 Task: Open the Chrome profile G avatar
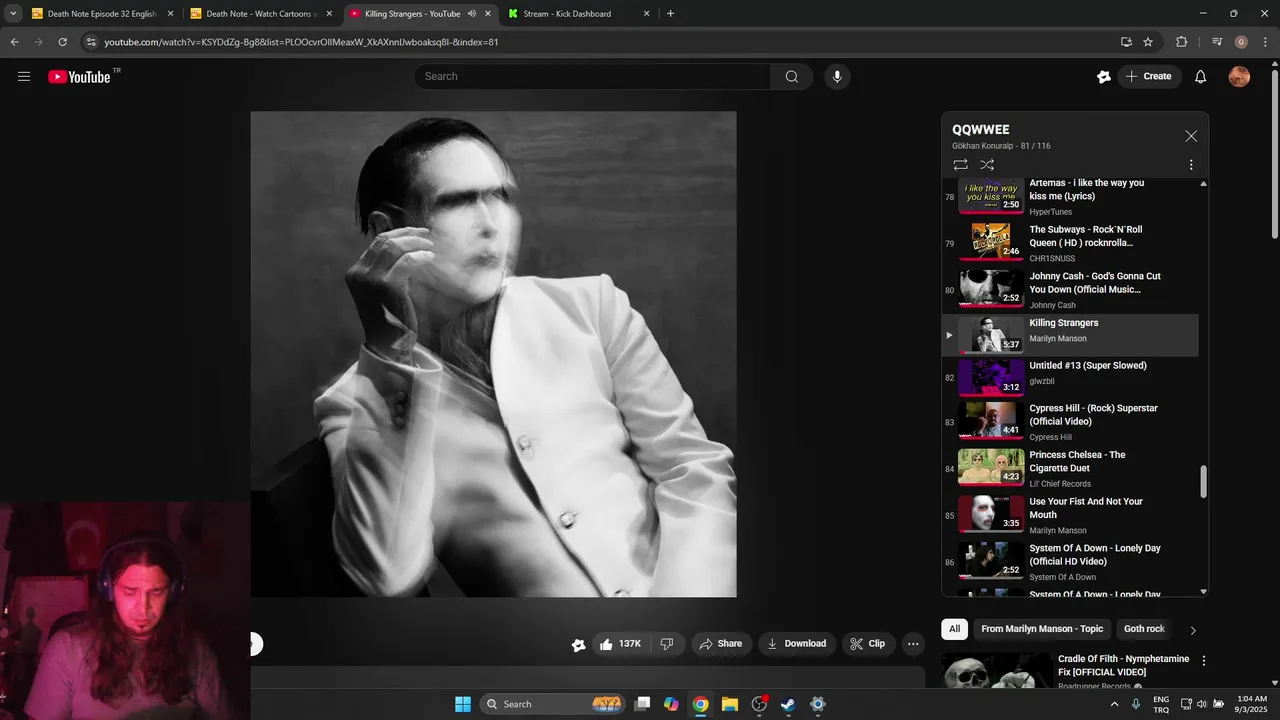(x=1241, y=42)
